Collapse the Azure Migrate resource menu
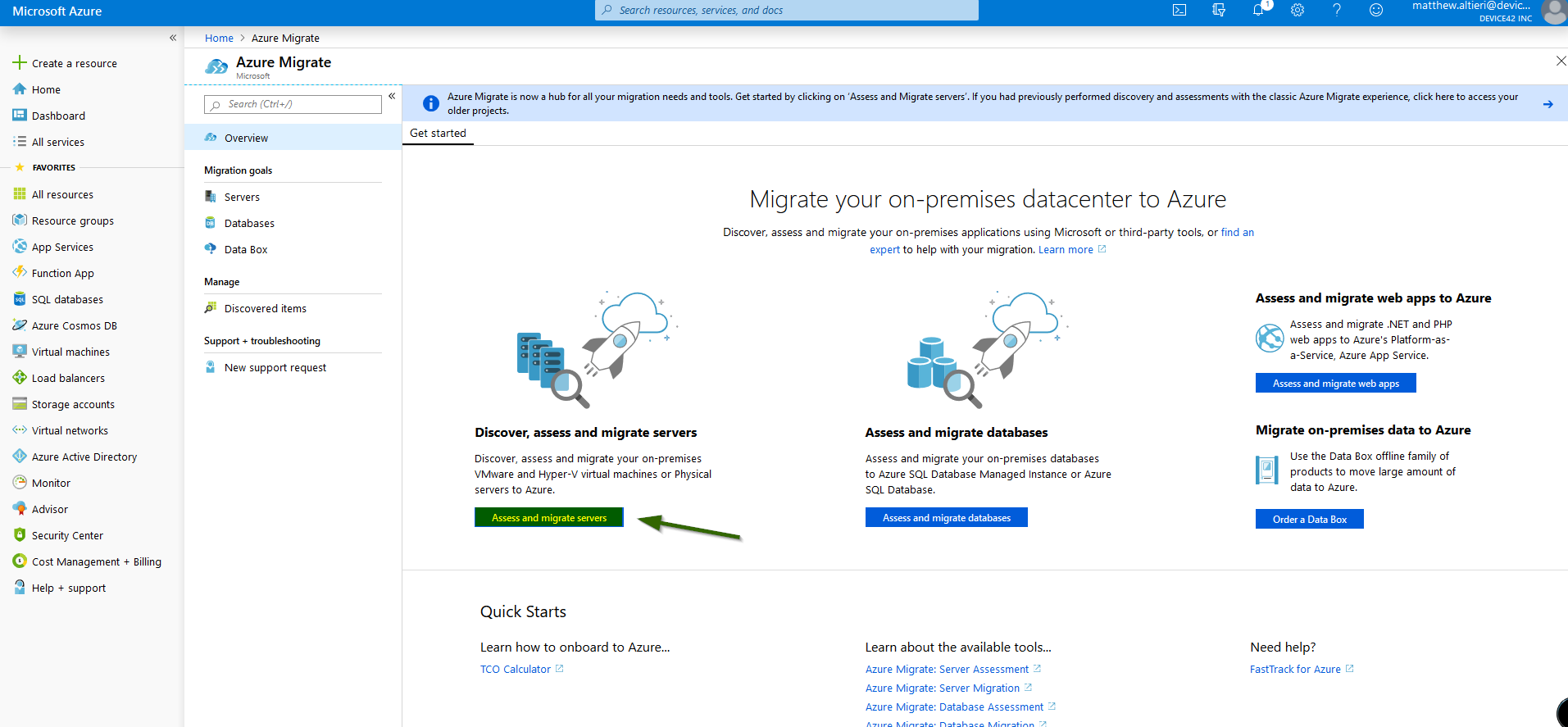This screenshot has height=727, width=1568. [x=392, y=96]
